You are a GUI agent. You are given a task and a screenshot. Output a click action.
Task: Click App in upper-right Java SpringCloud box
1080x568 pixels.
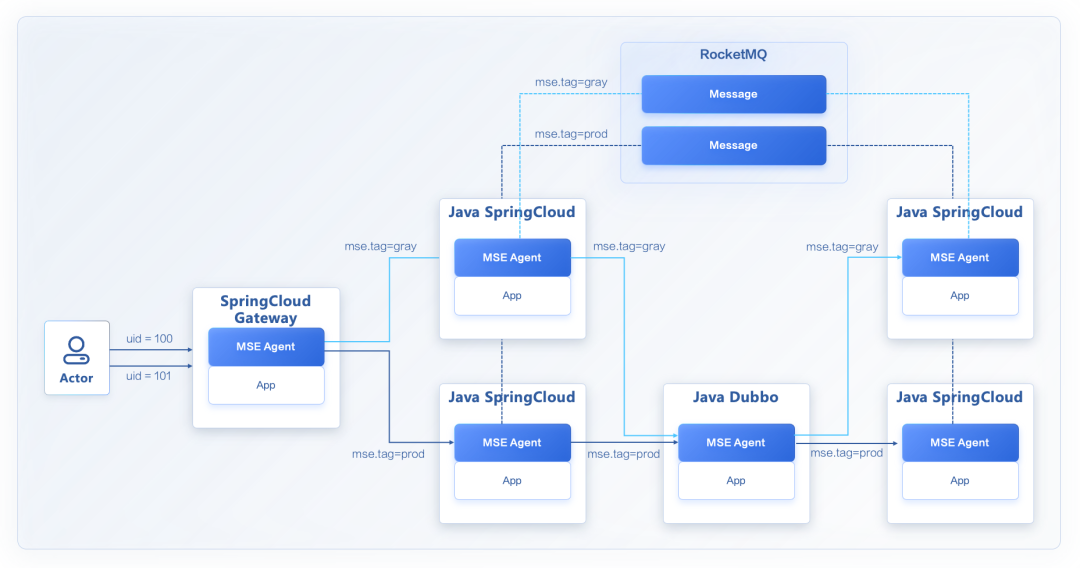tap(960, 295)
